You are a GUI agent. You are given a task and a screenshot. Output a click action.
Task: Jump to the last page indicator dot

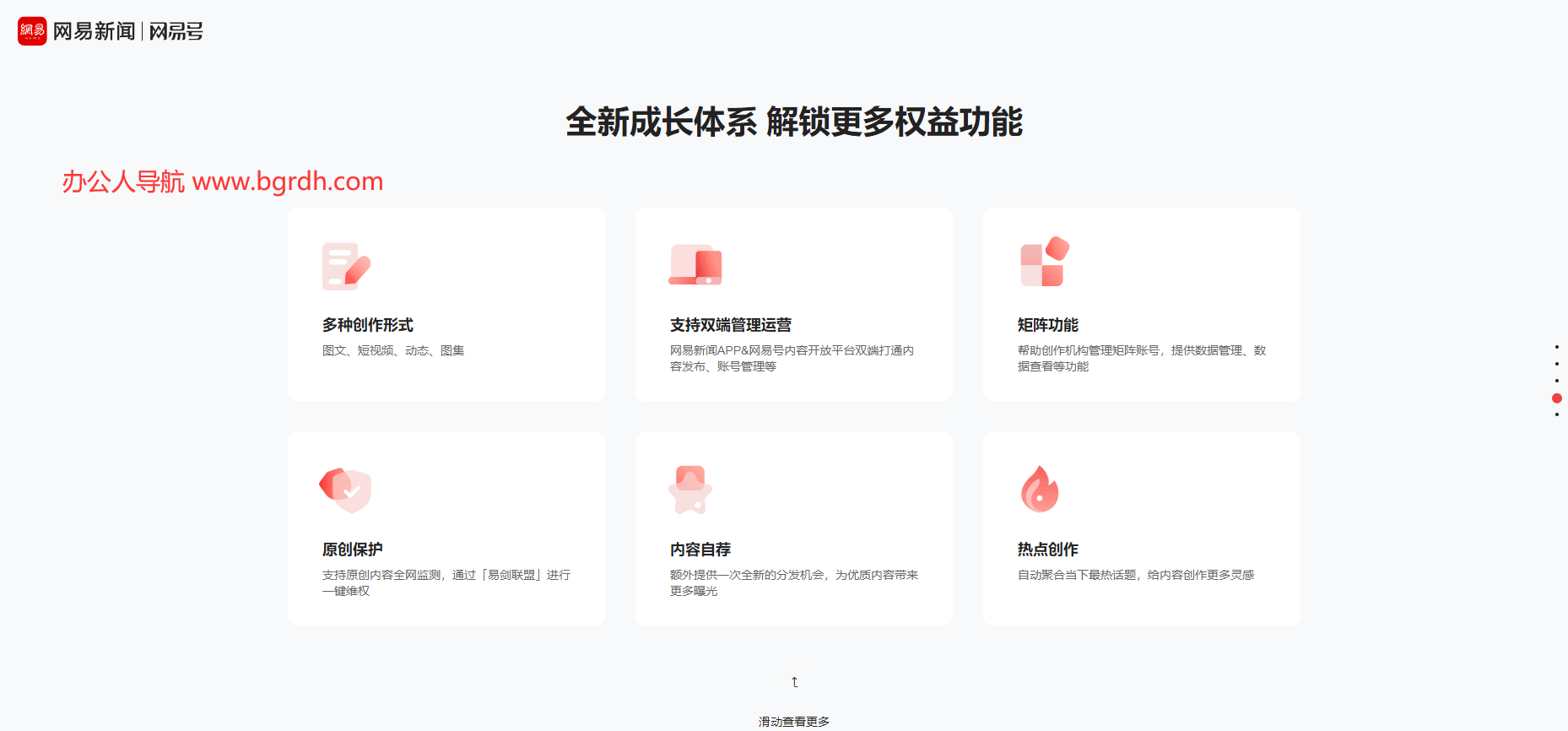point(1557,414)
